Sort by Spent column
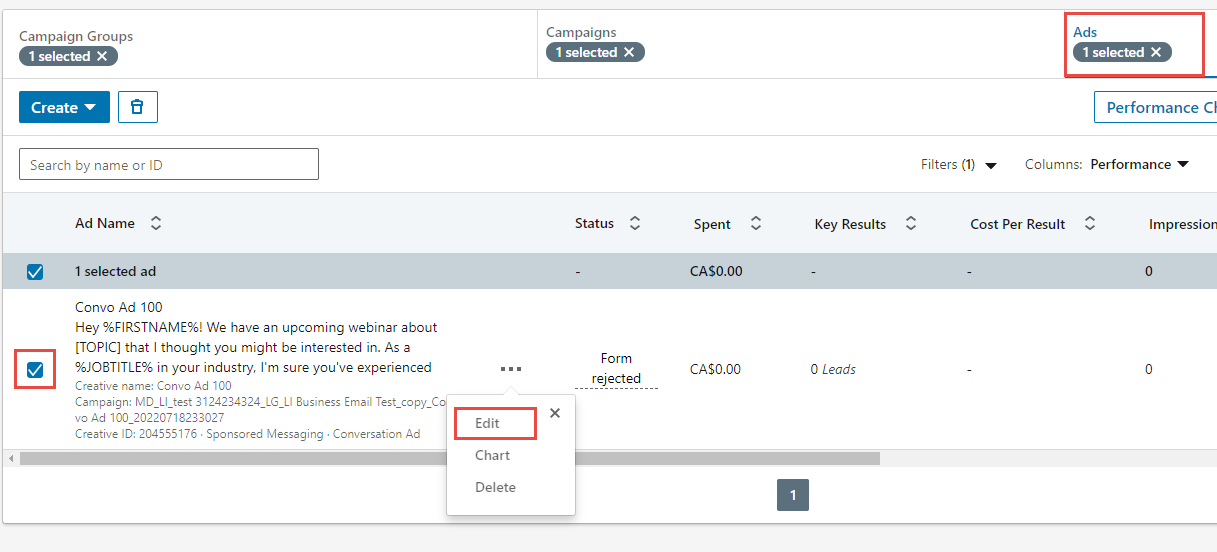 coord(756,224)
